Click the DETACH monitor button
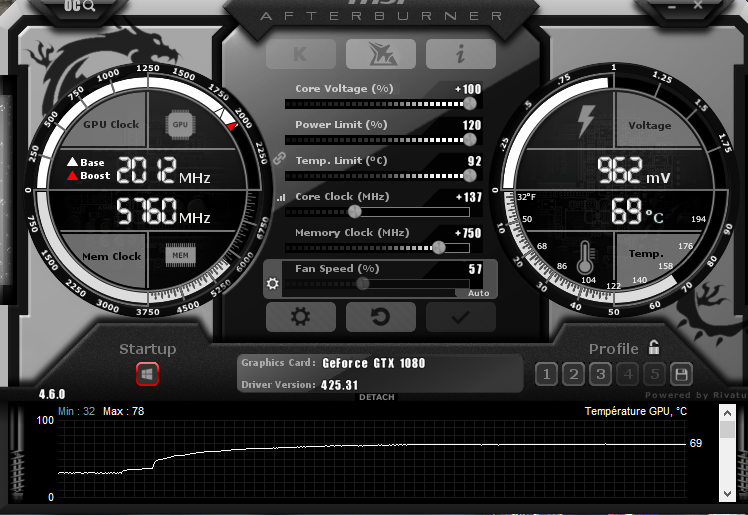This screenshot has width=748, height=515. tap(377, 397)
